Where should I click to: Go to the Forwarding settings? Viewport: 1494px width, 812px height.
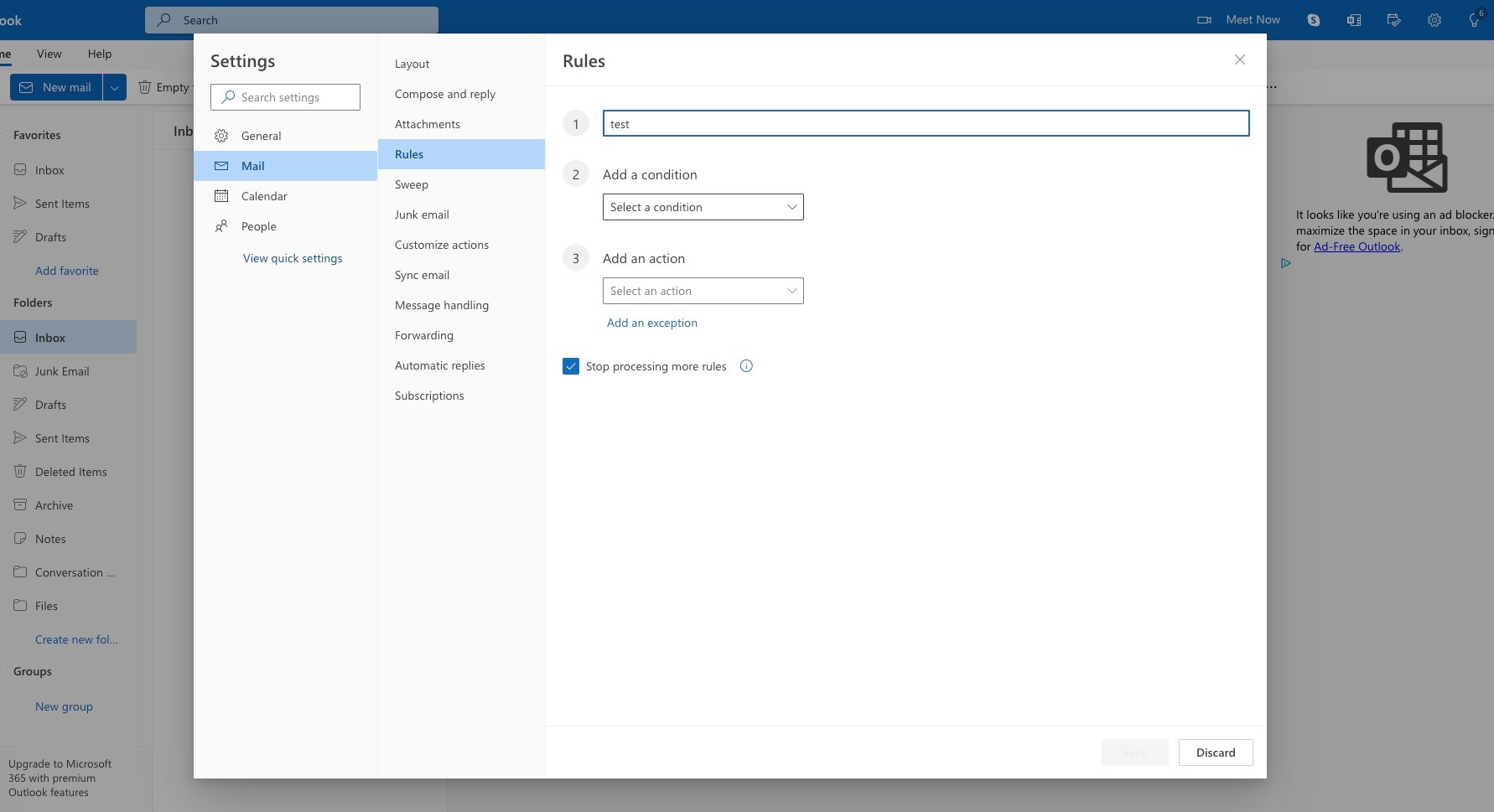pos(423,335)
